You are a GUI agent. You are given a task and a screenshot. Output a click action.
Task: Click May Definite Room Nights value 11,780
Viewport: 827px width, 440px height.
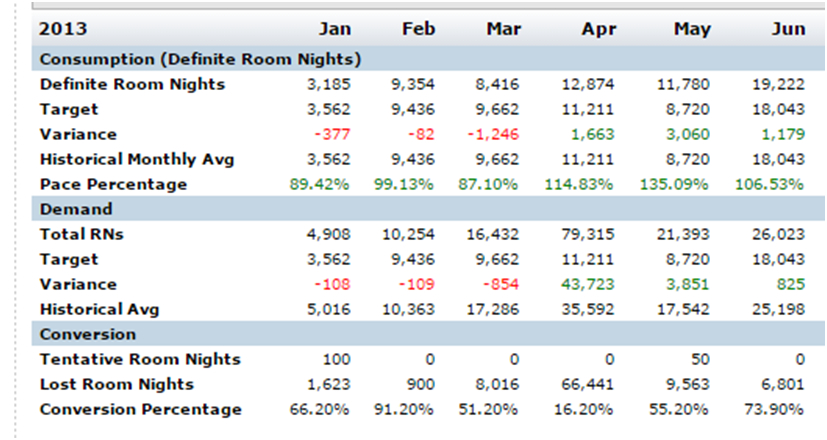coord(684,84)
